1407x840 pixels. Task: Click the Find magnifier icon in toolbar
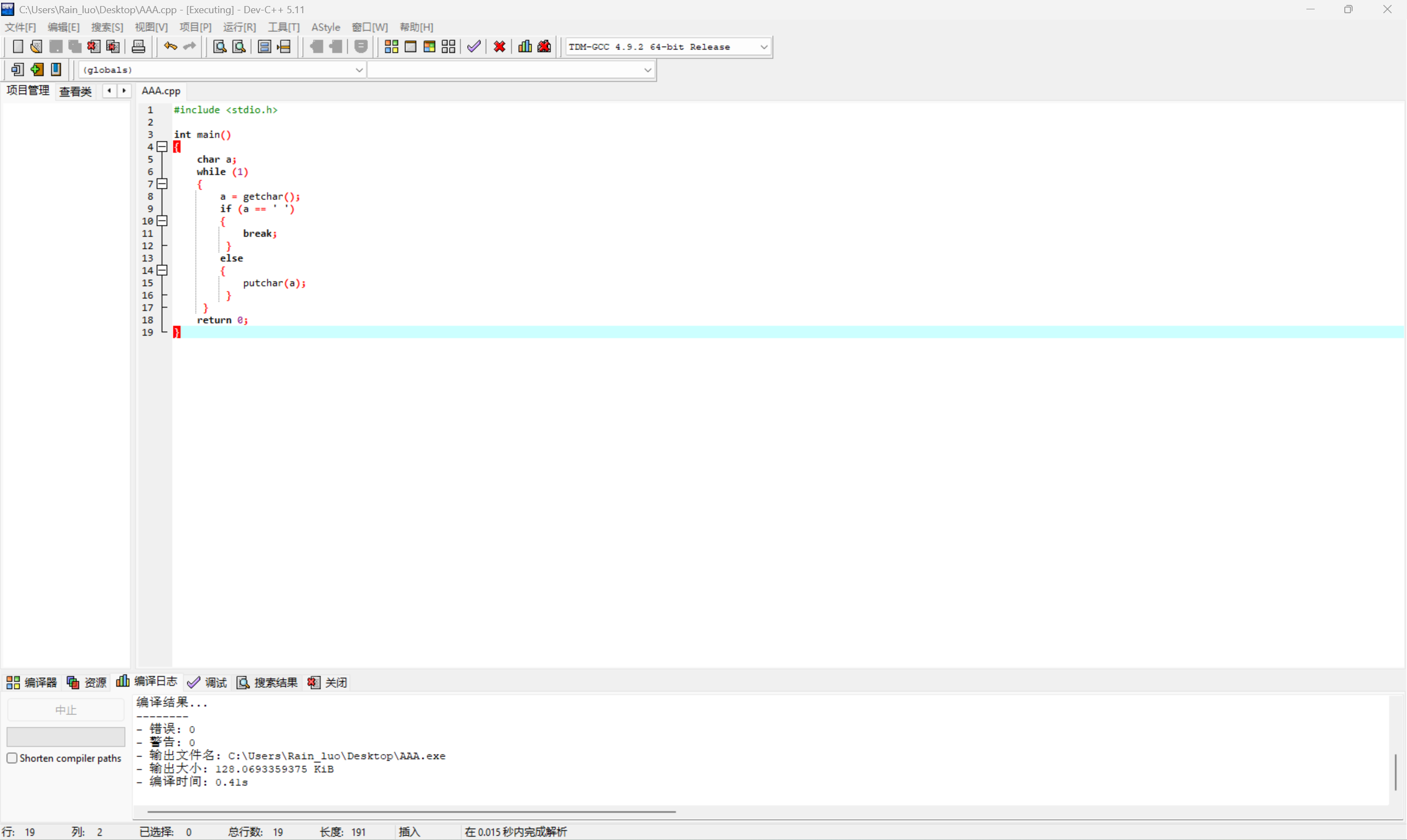(220, 46)
